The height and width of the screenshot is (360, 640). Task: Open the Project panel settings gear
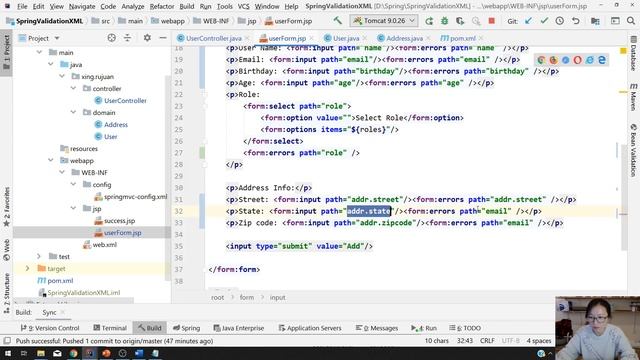(147, 38)
